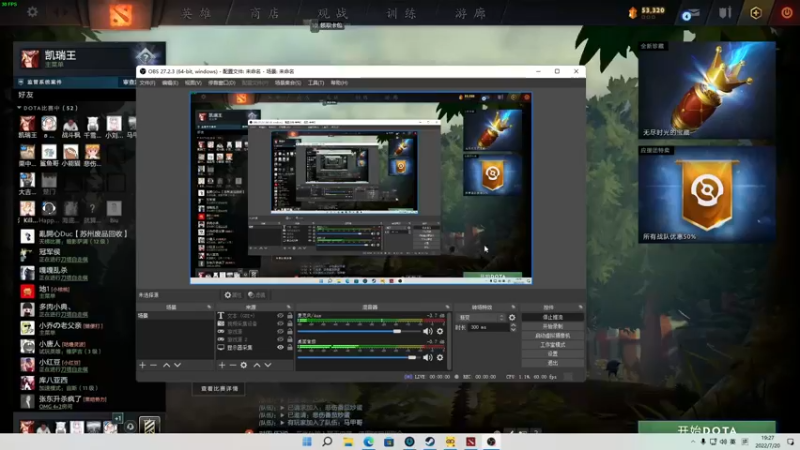Open OBS Studio from the taskbar
The width and height of the screenshot is (800, 450).
coord(491,441)
